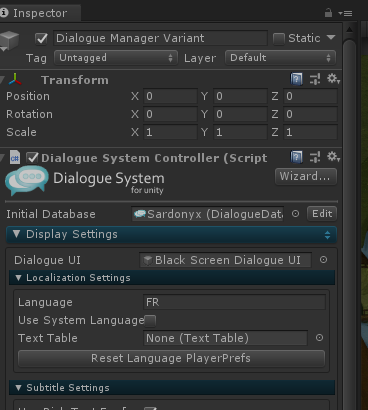The width and height of the screenshot is (368, 410).
Task: Open the Inspector panel options menu
Action: coord(345,13)
